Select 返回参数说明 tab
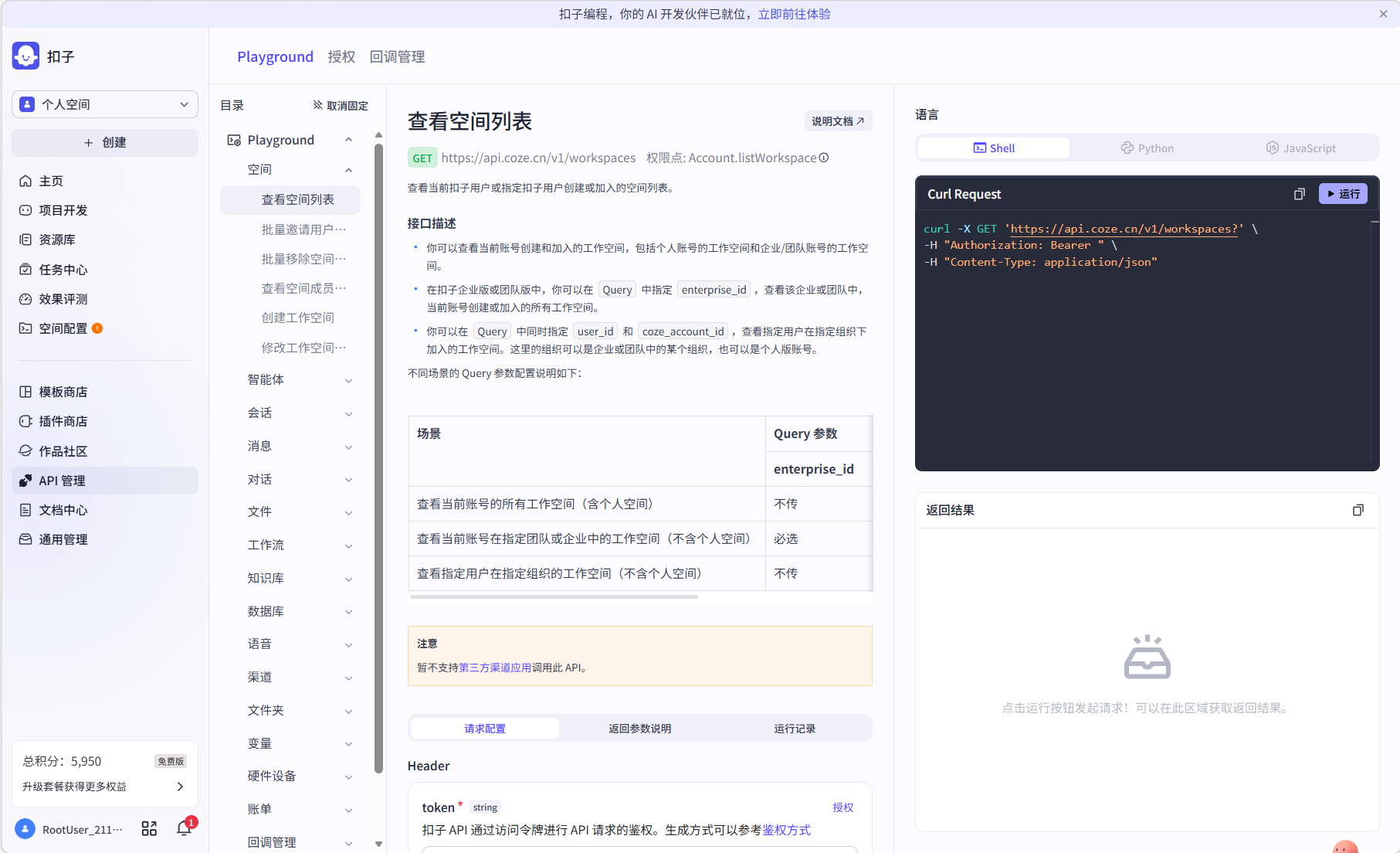The width and height of the screenshot is (1400, 853). coord(639,729)
